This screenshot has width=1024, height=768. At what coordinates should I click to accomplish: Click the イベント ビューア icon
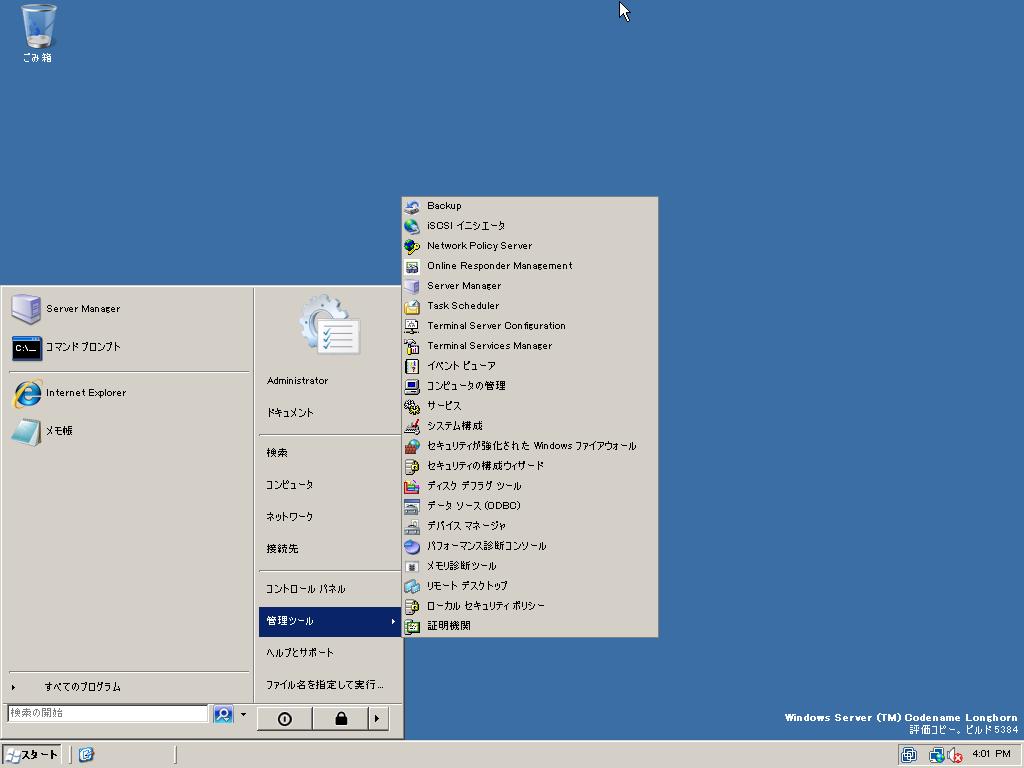tap(411, 366)
